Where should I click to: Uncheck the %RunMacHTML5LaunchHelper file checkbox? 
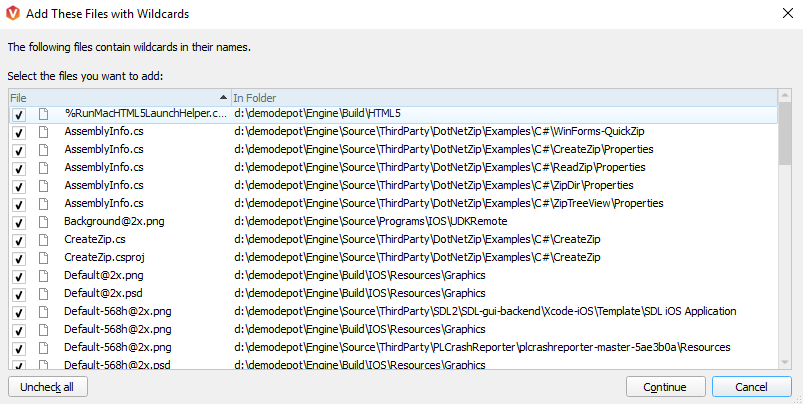pyautogui.click(x=19, y=115)
